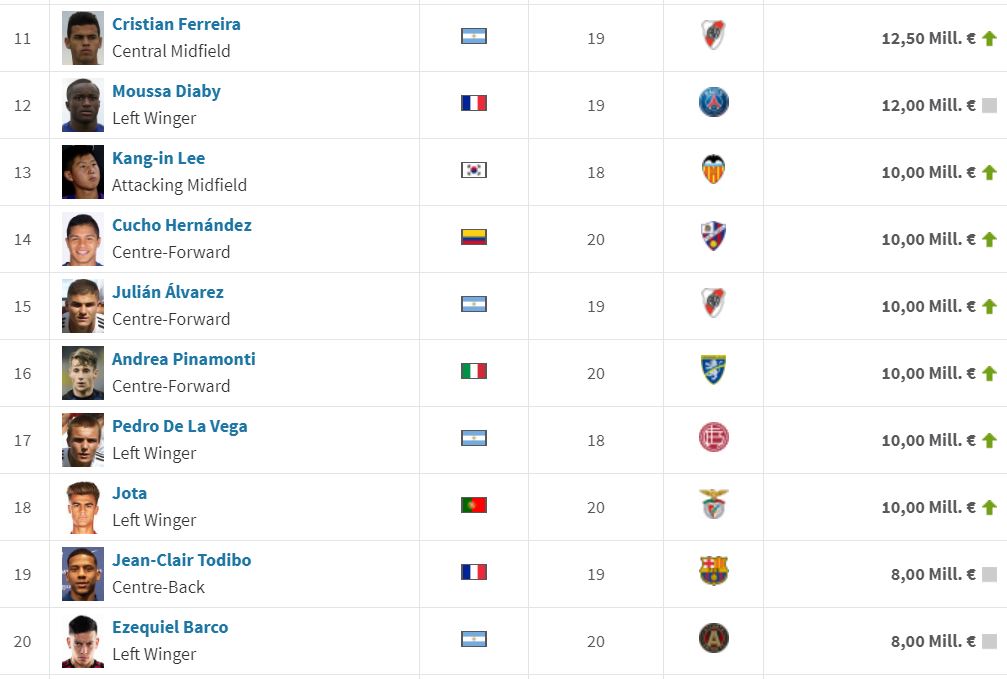Image resolution: width=1007 pixels, height=679 pixels.
Task: Click the South Korea flag icon
Action: (473, 170)
